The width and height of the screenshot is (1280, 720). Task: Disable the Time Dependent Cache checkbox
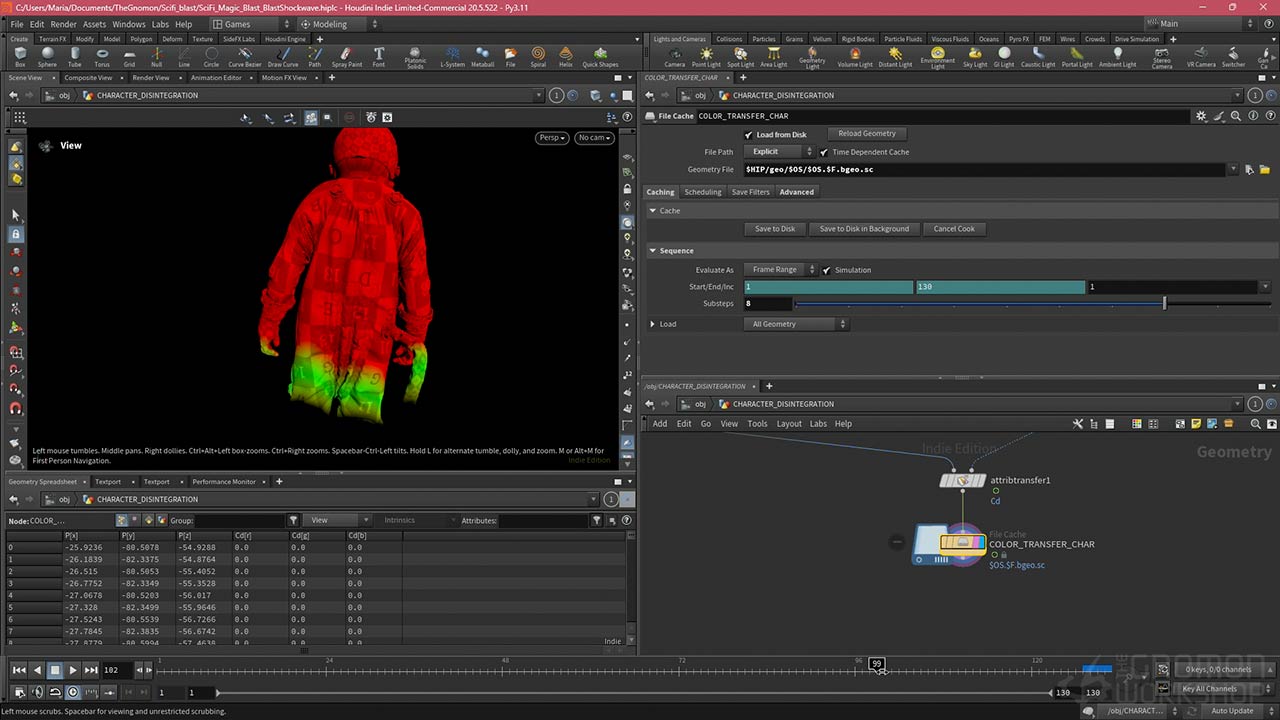click(x=824, y=152)
